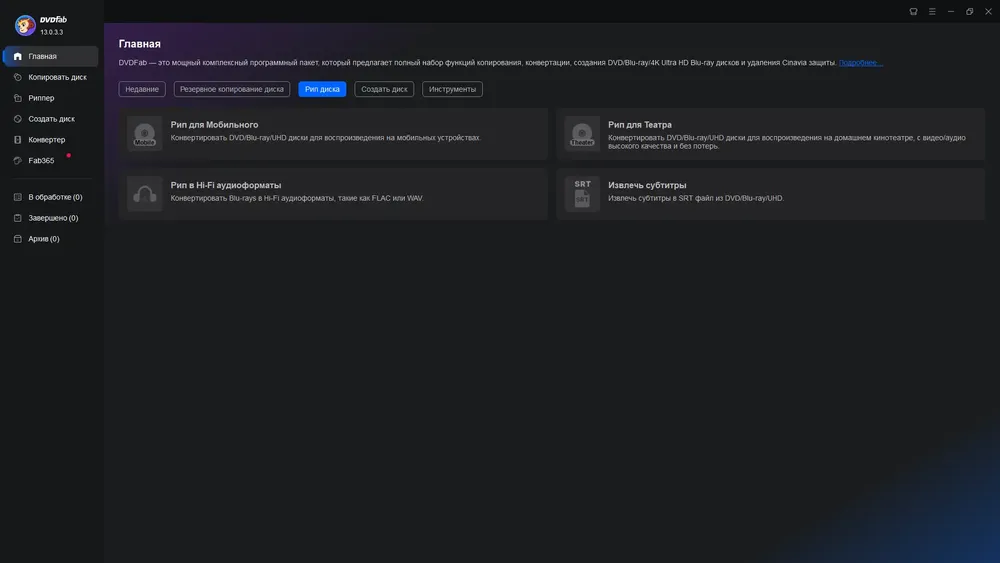Viewport: 1000px width, 563px height.
Task: Close the DVDFab window
Action: [989, 11]
